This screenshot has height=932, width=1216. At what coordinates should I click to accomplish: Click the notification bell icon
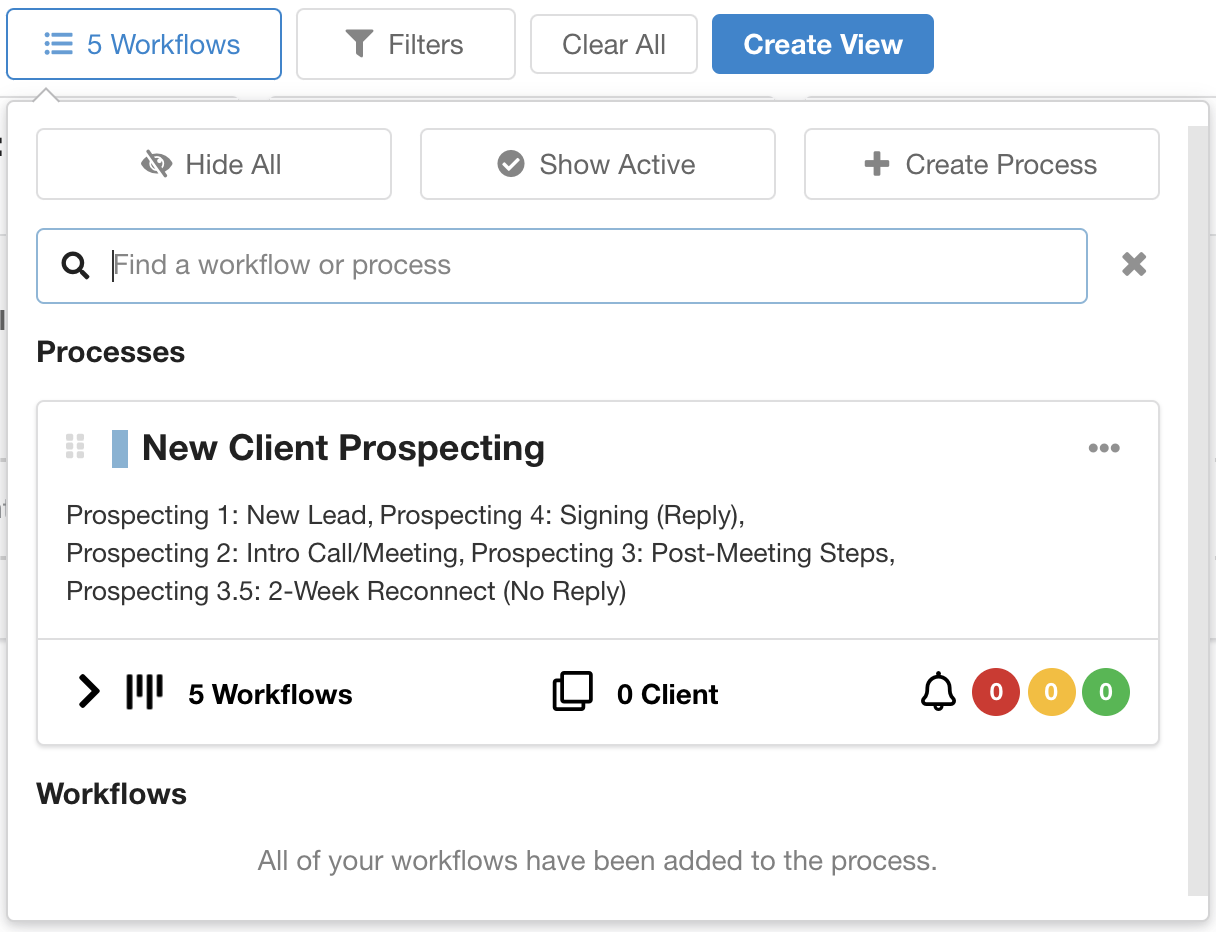(x=938, y=692)
